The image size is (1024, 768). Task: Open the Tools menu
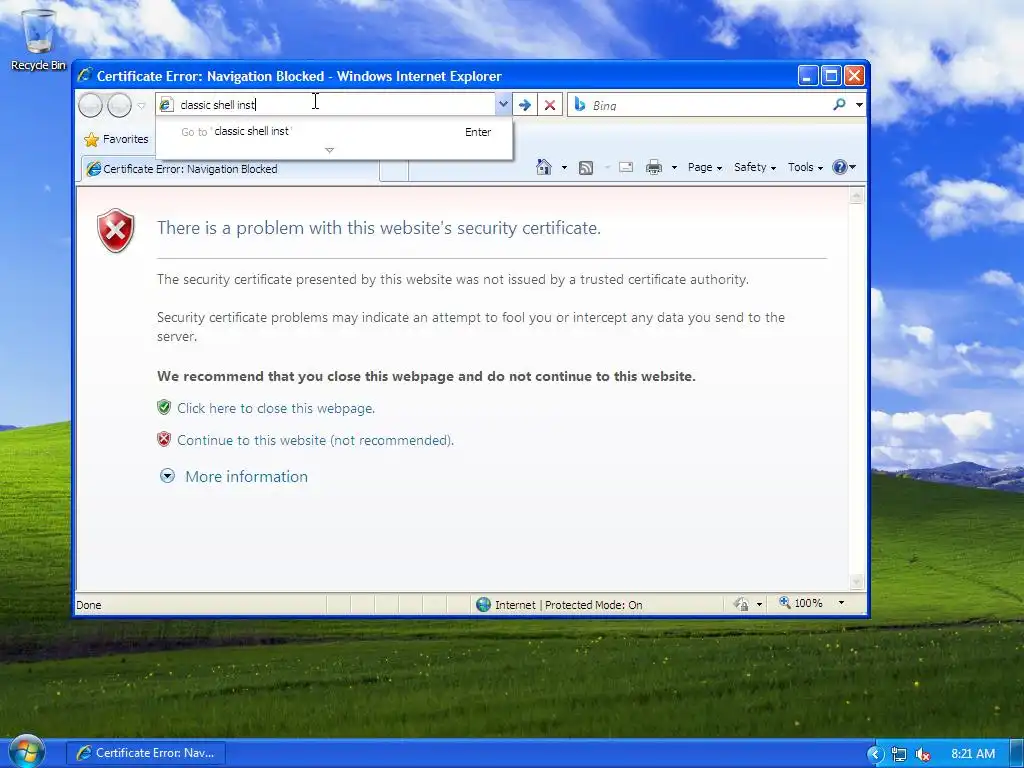pyautogui.click(x=805, y=167)
